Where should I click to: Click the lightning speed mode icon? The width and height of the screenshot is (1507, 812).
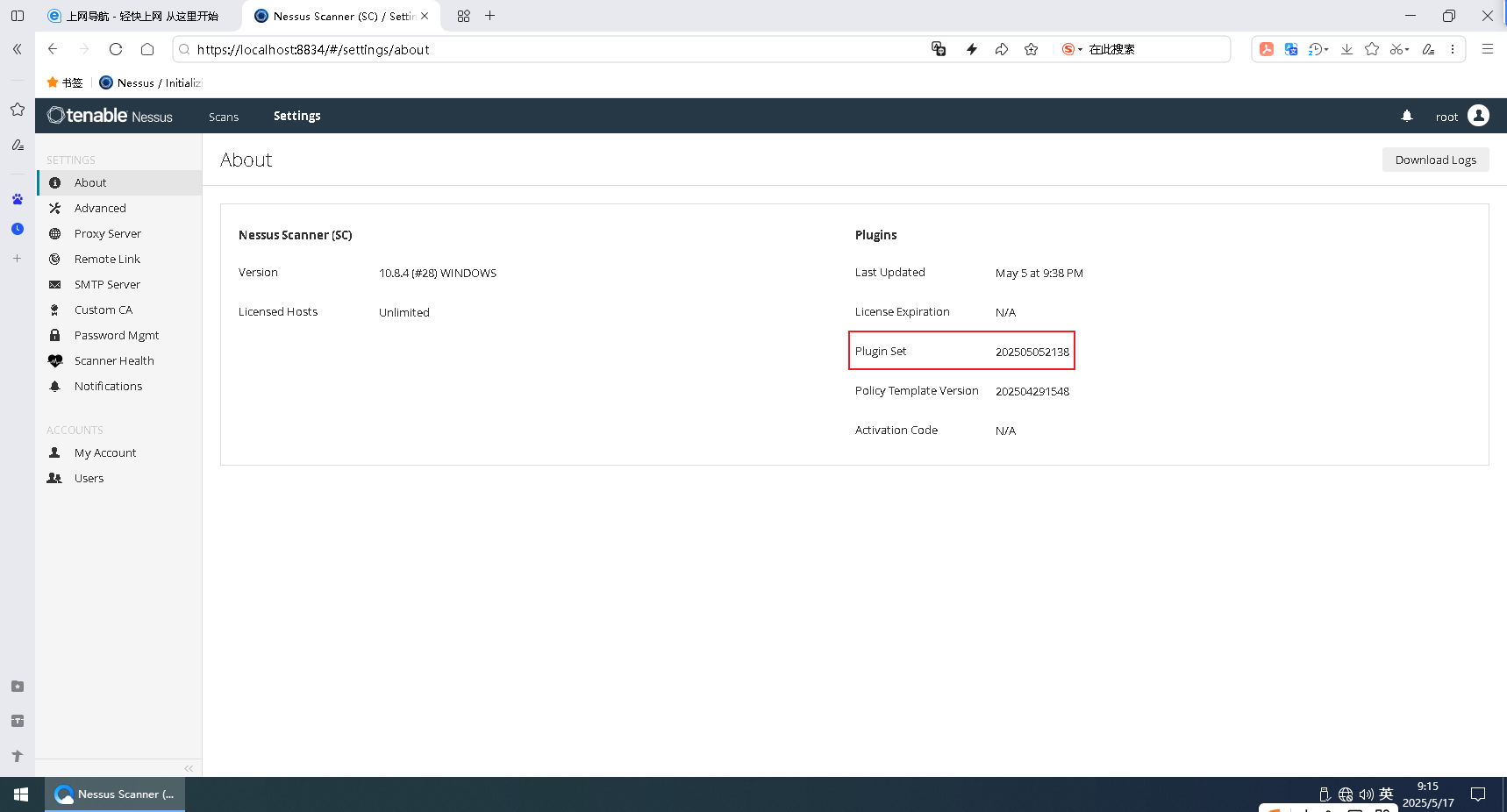pyautogui.click(x=972, y=49)
